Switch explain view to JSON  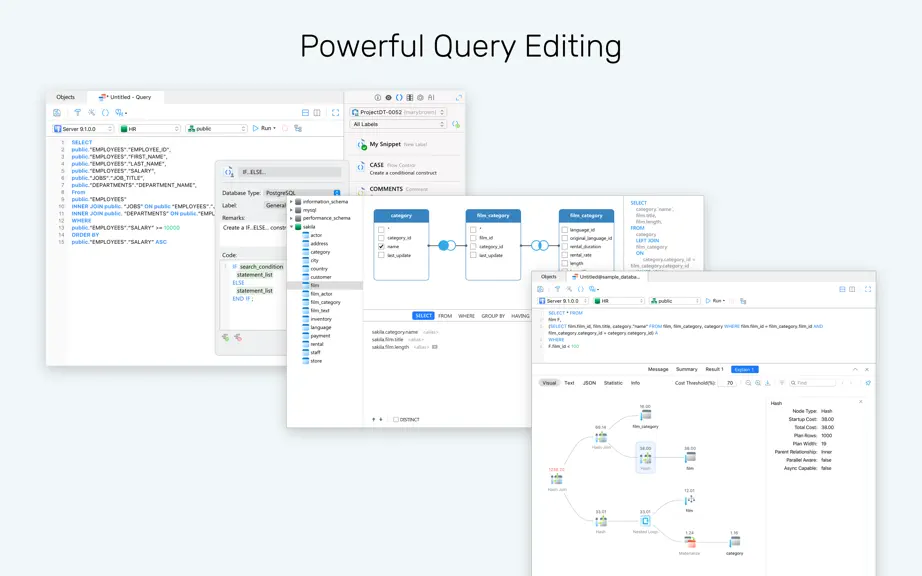click(x=589, y=383)
